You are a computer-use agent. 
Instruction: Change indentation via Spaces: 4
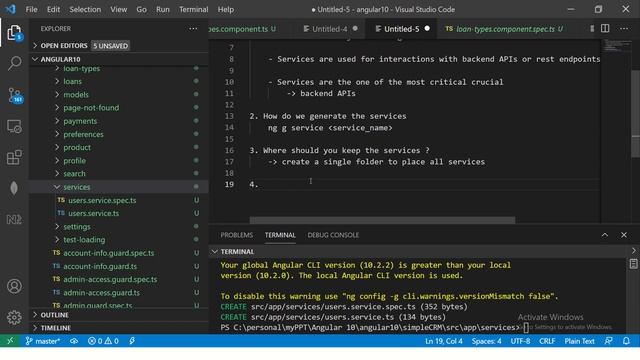click(487, 341)
